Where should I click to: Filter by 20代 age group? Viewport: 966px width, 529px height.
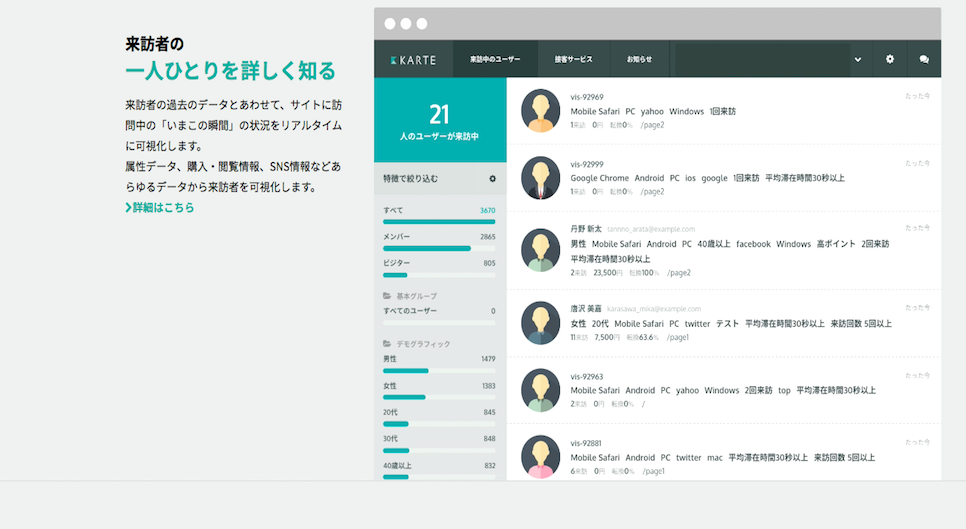[439, 417]
